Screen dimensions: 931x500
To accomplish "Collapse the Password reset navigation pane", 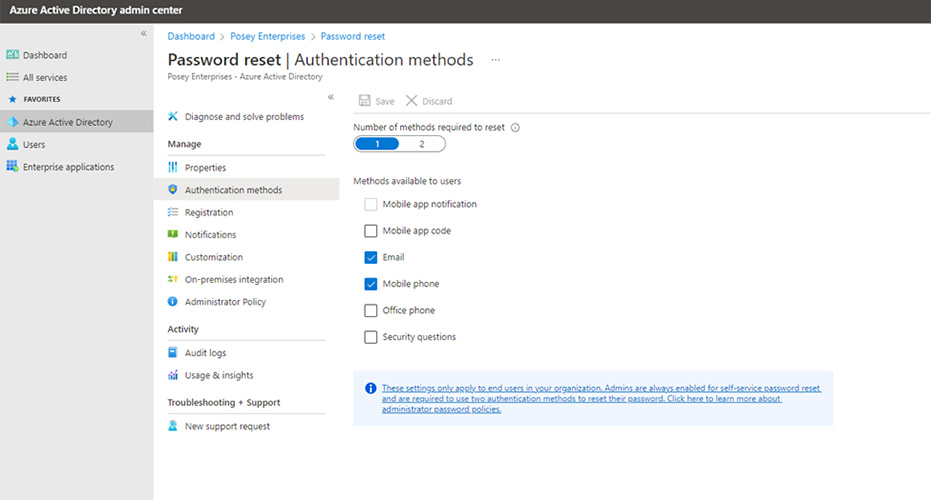I will coord(331,97).
